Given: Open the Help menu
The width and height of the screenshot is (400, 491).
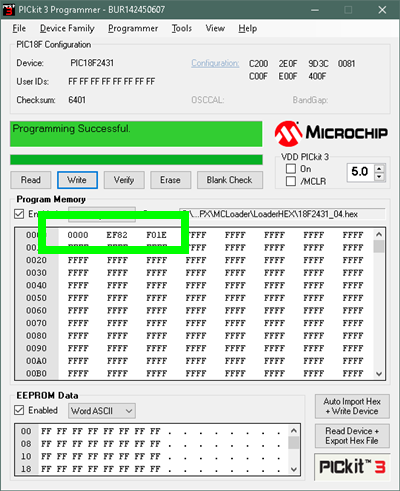Looking at the screenshot, I should pos(247,29).
